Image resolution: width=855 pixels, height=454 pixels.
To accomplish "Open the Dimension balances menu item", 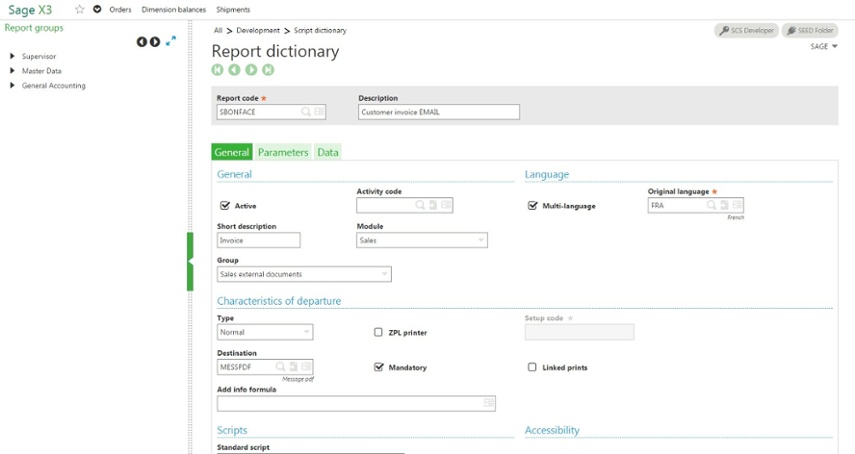I will tap(174, 9).
